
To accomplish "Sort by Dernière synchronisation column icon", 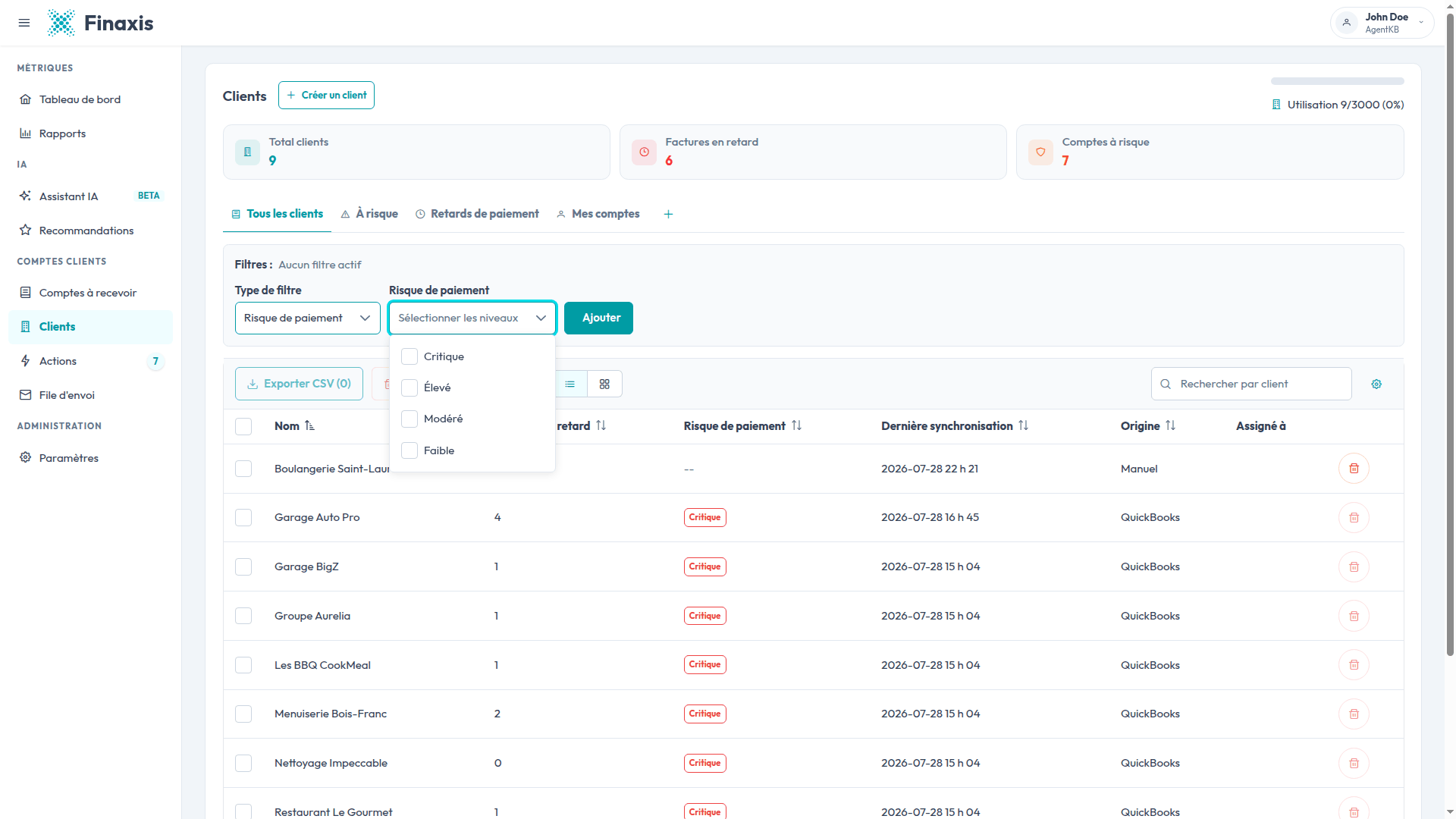I will pyautogui.click(x=1023, y=425).
